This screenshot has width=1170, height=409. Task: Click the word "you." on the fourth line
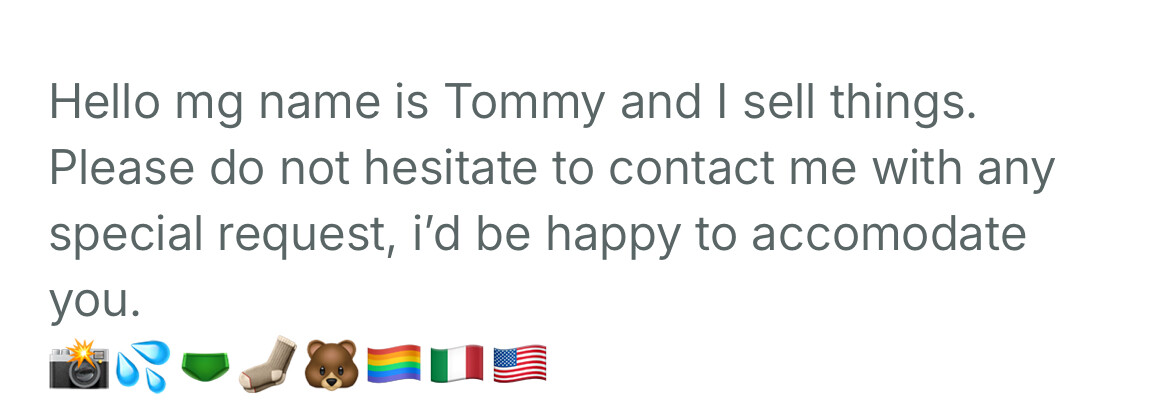click(95, 301)
